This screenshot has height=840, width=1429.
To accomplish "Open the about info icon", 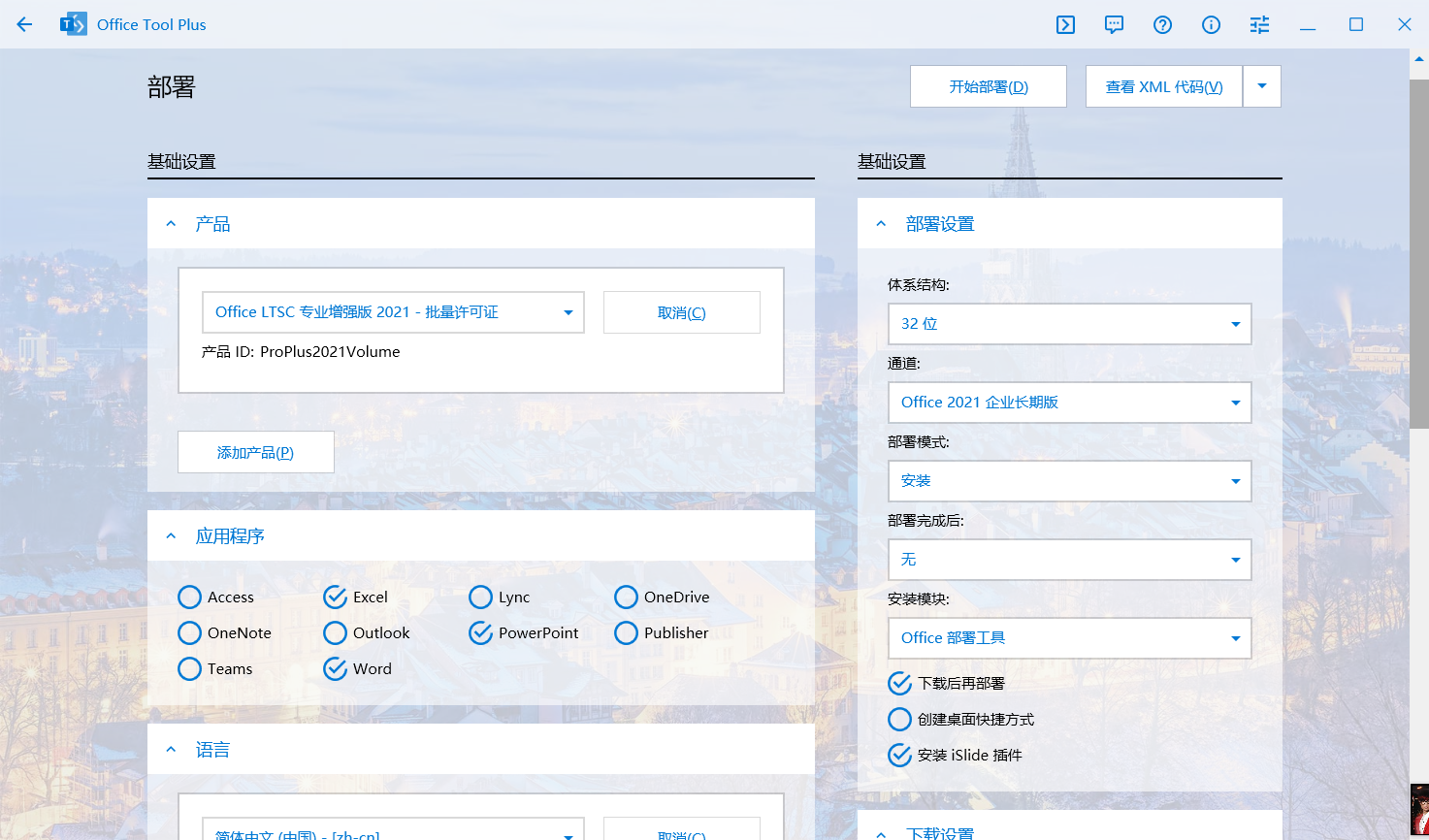I will click(1211, 24).
